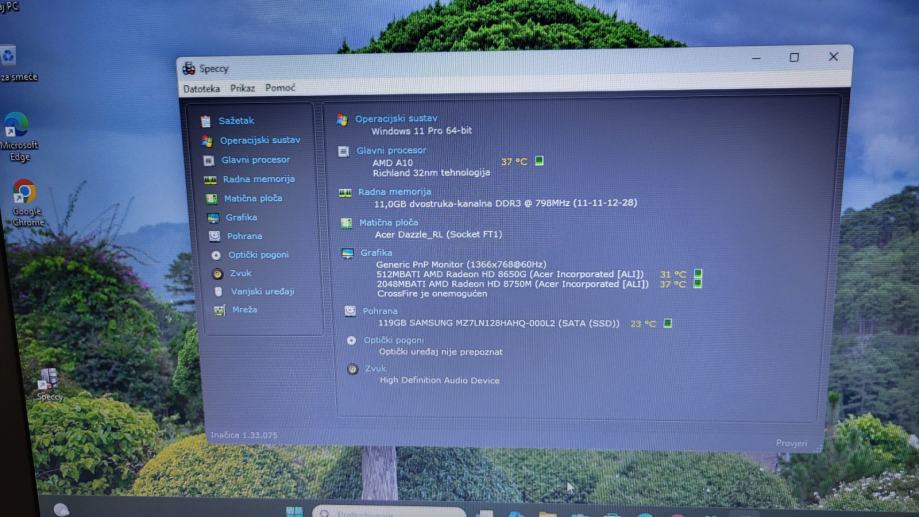Click the RAM icon in summary pane
Image resolution: width=919 pixels, height=517 pixels.
[345, 193]
